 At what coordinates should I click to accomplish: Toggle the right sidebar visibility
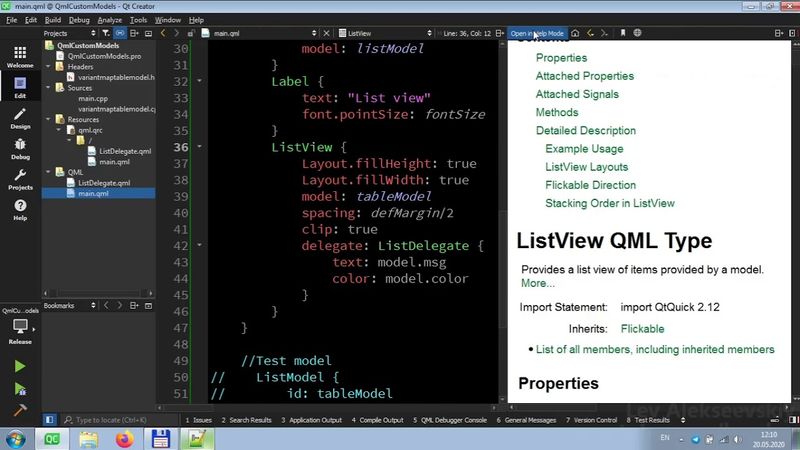(793, 420)
